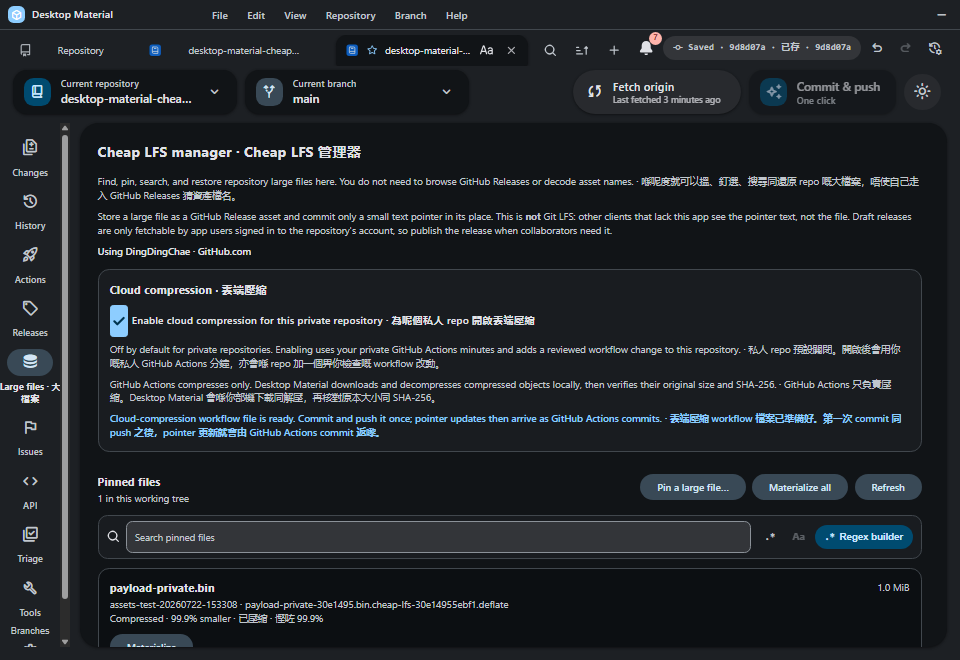The width and height of the screenshot is (960, 660).
Task: Click the Branches sidebar label
Action: point(30,631)
